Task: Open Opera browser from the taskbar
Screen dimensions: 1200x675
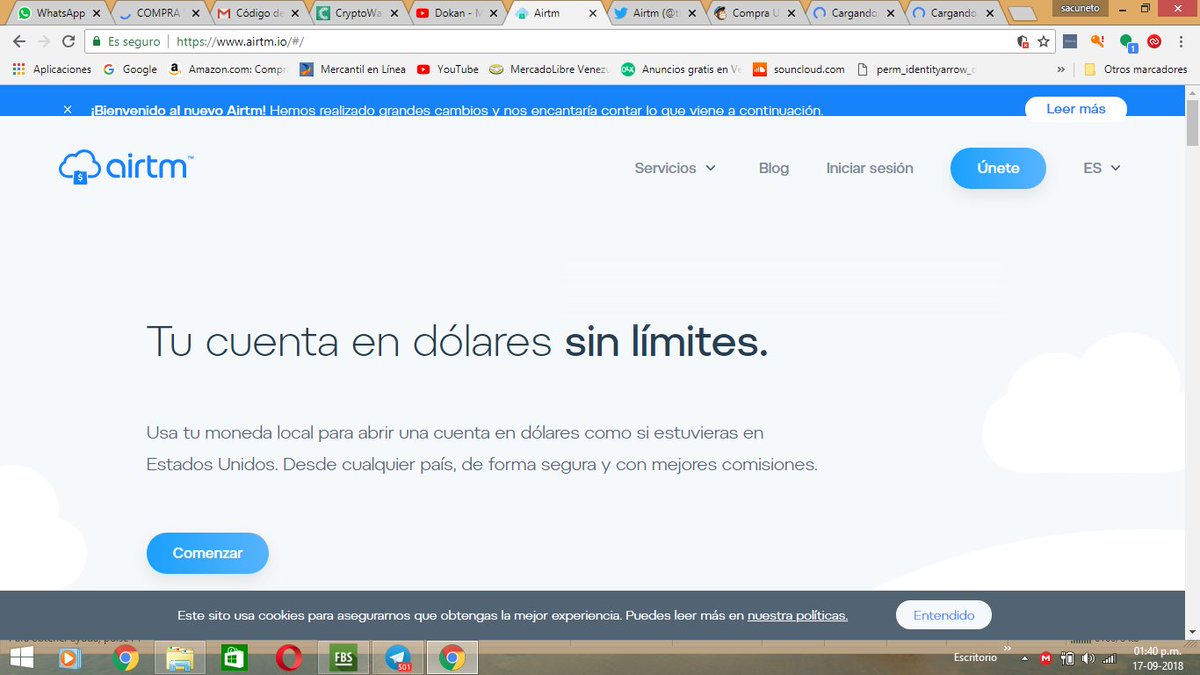Action: [x=289, y=658]
